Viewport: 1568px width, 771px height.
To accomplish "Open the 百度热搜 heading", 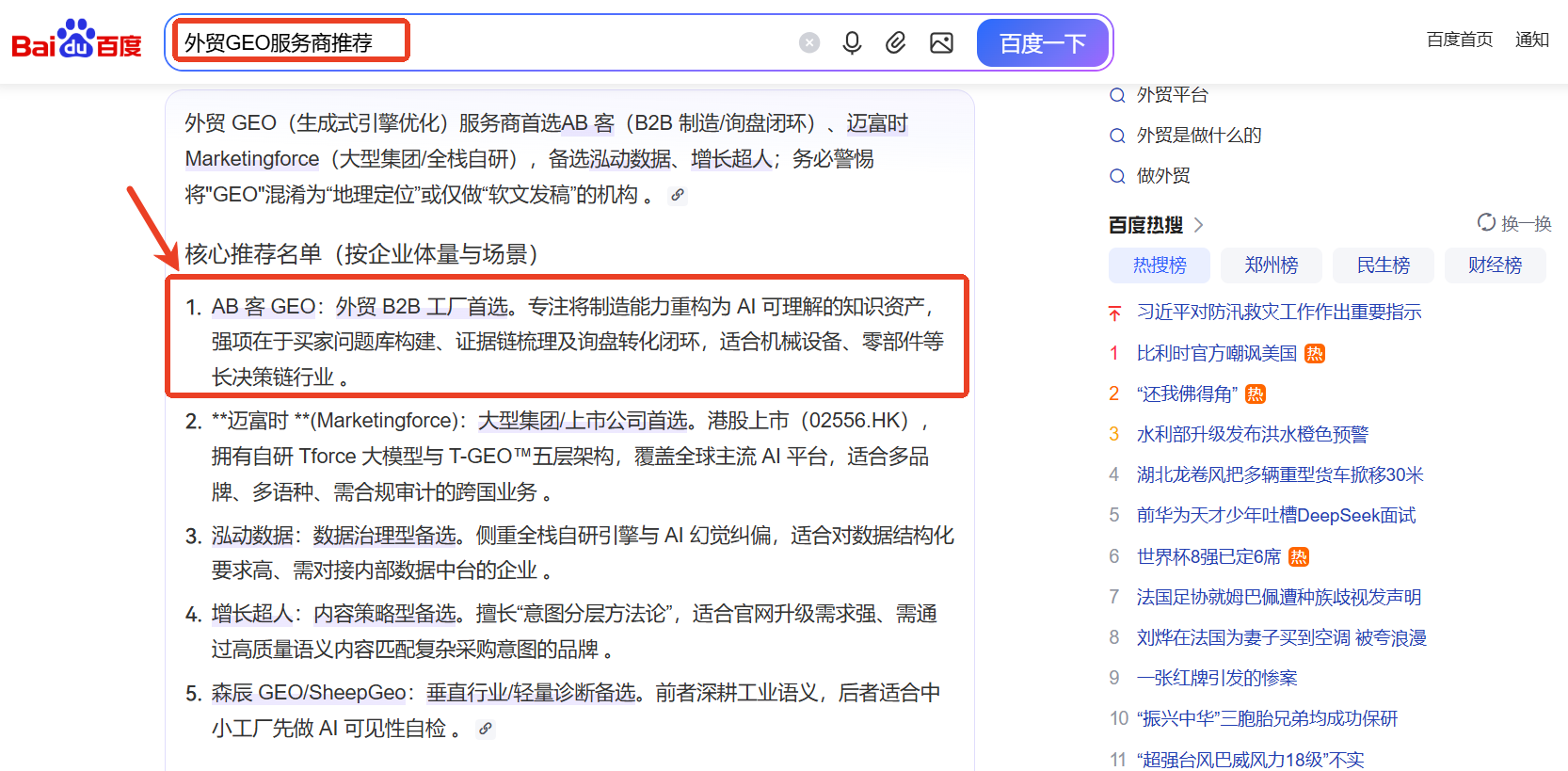I will 1145,225.
